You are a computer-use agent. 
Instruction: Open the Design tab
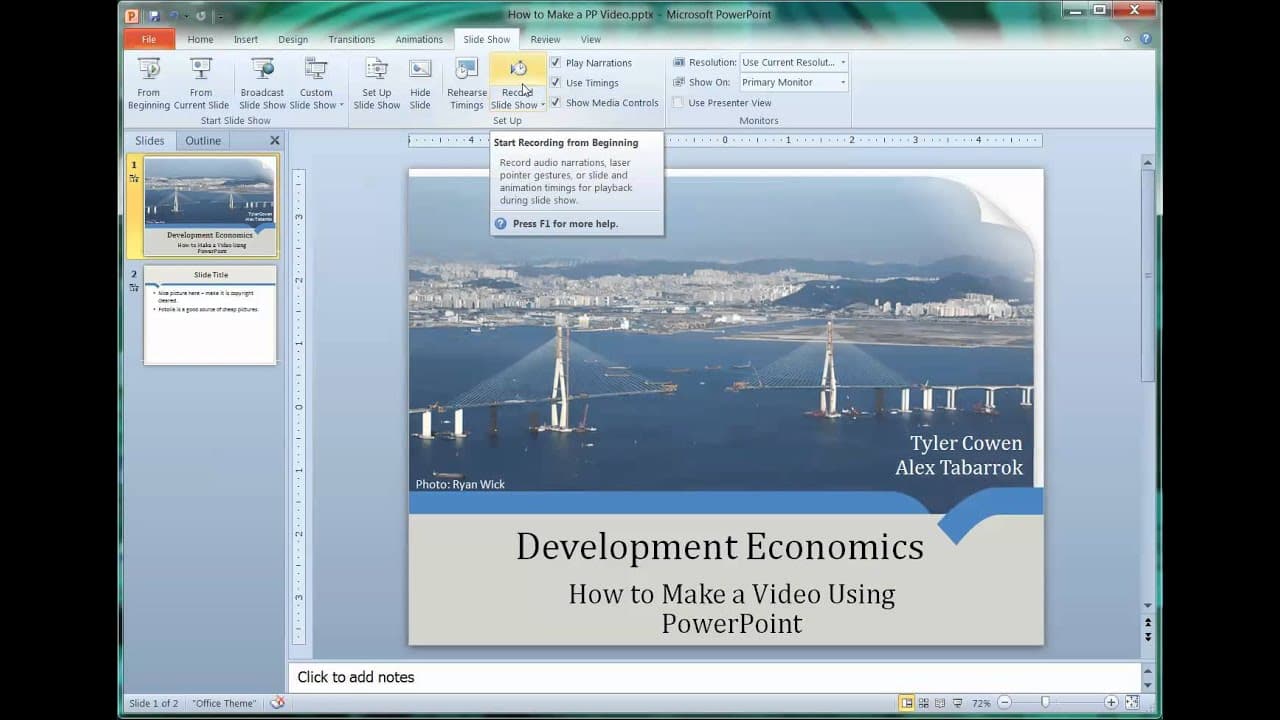(x=293, y=39)
